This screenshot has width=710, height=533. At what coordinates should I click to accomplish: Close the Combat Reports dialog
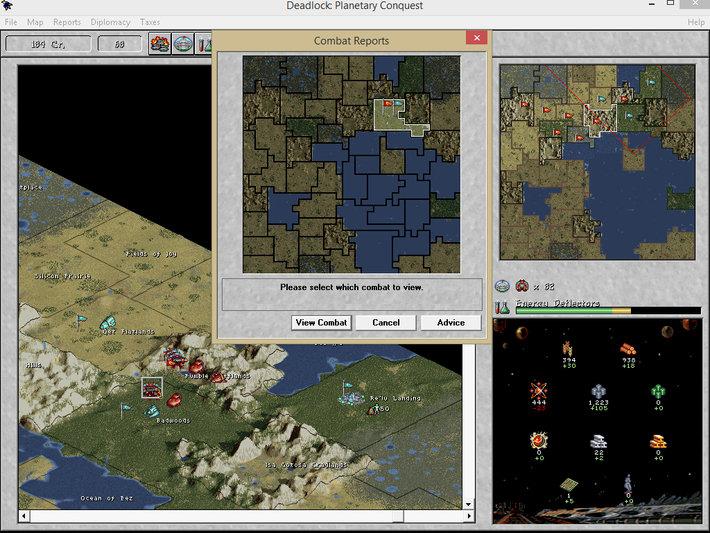coord(476,38)
